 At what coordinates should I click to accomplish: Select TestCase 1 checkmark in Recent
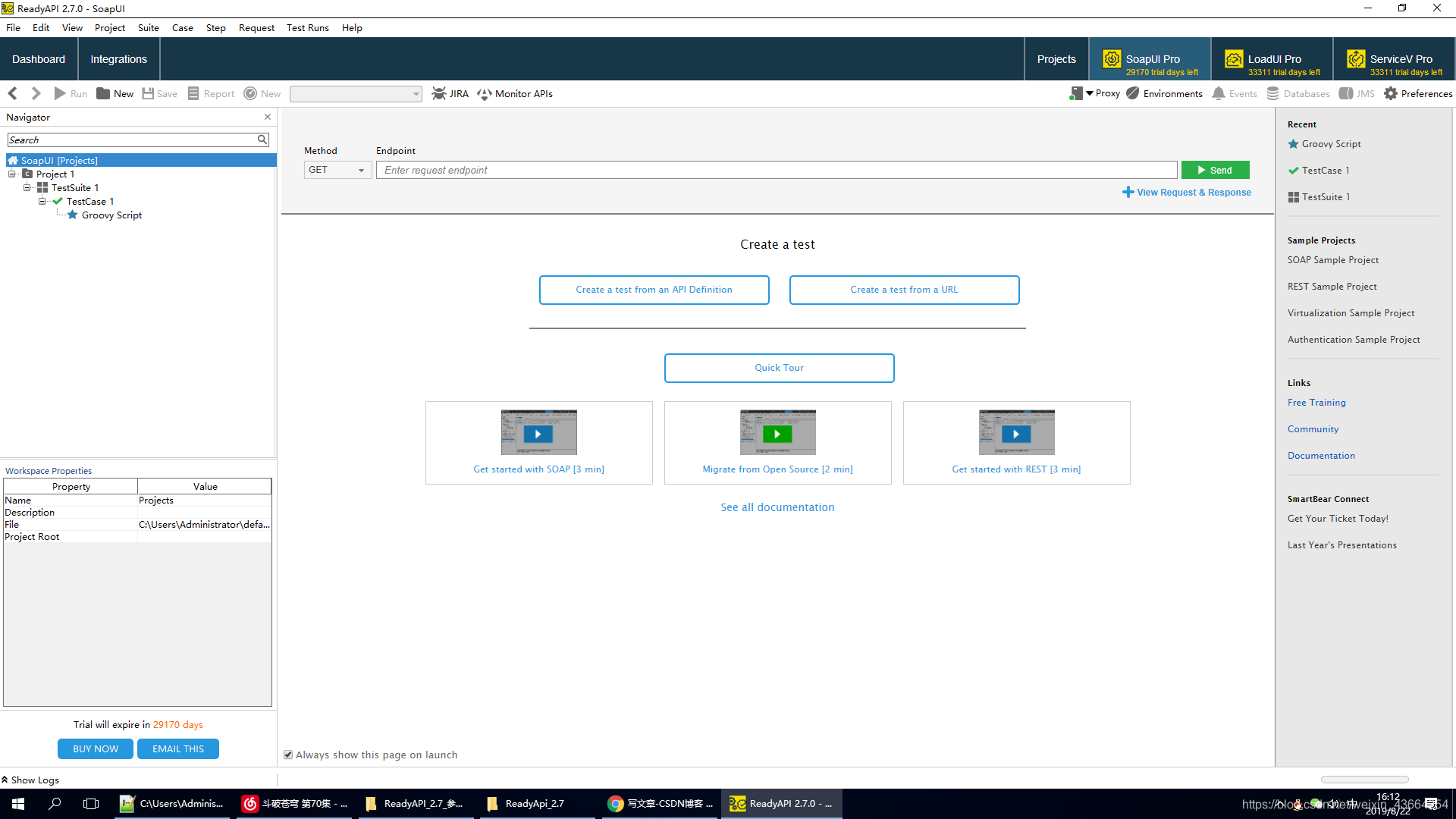coord(1294,170)
